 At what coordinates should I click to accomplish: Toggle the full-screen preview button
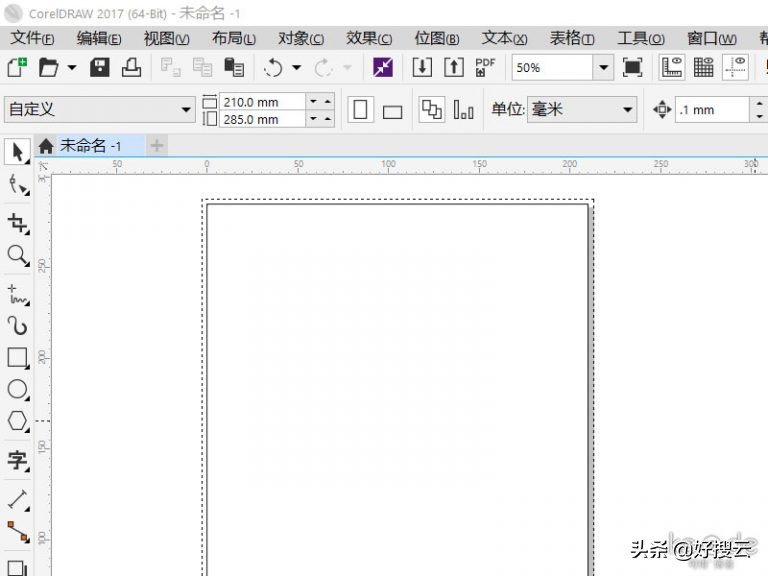pyautogui.click(x=632, y=68)
